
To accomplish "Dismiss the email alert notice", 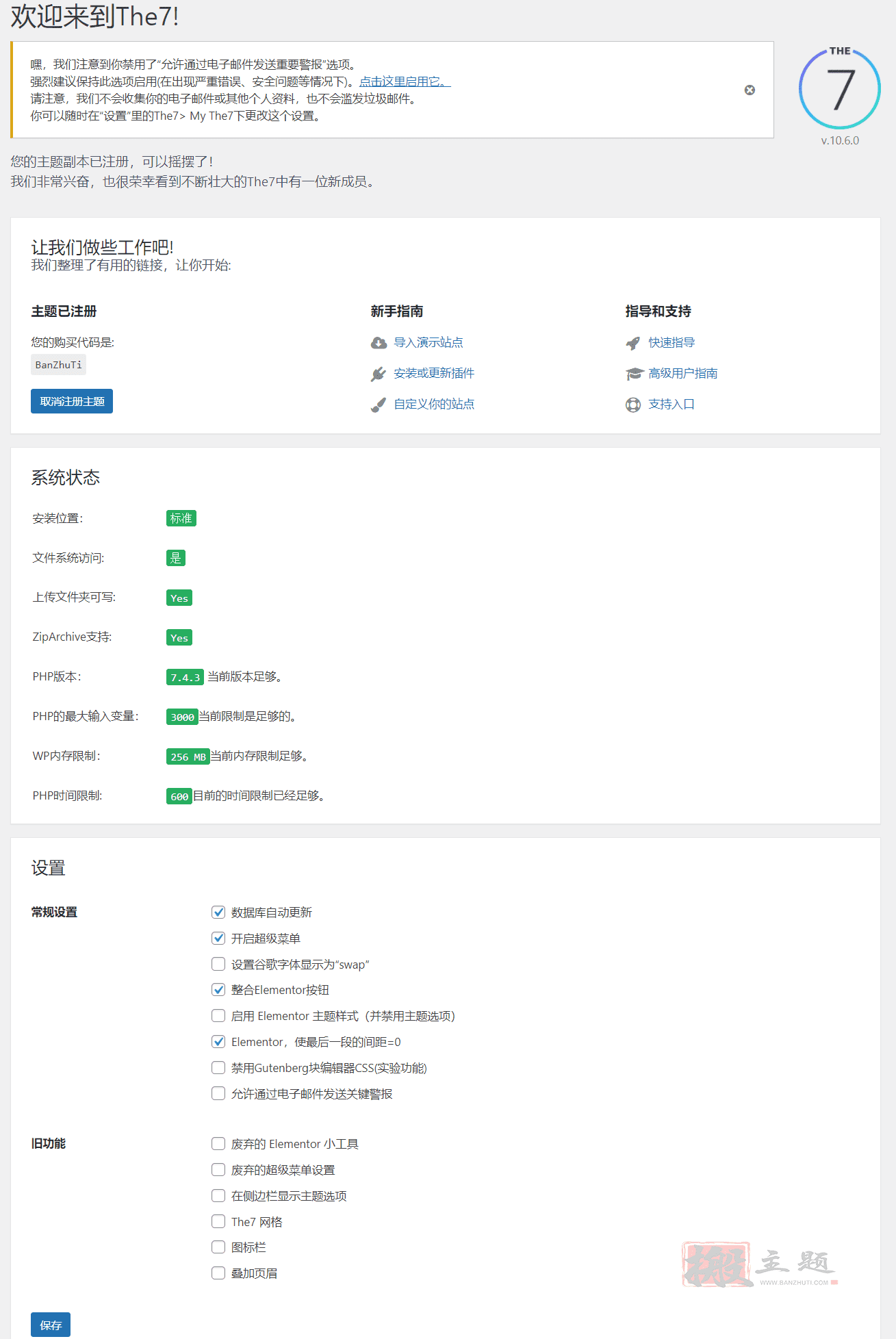I will [750, 90].
